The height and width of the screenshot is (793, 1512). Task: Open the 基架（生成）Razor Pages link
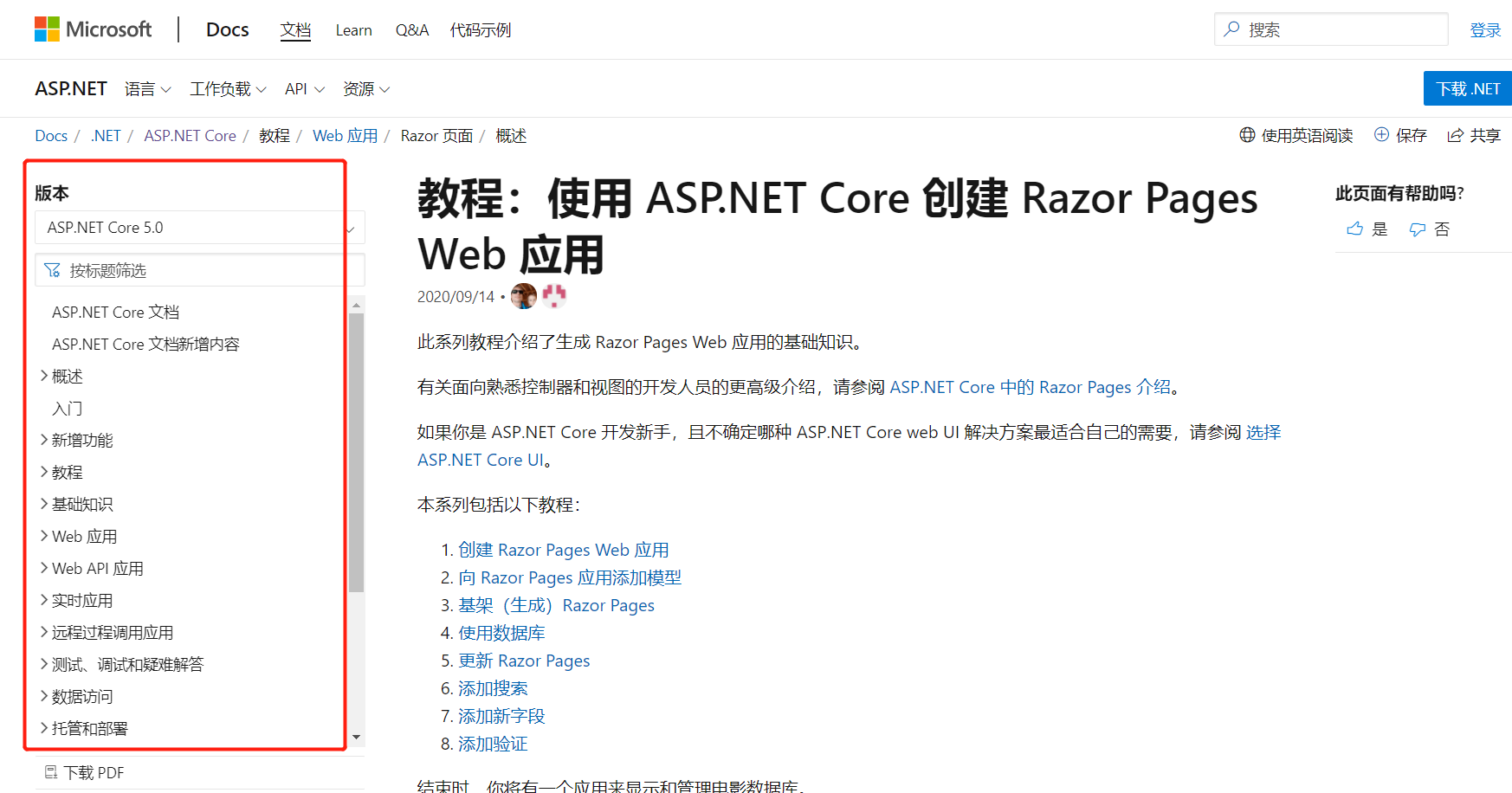(x=556, y=605)
